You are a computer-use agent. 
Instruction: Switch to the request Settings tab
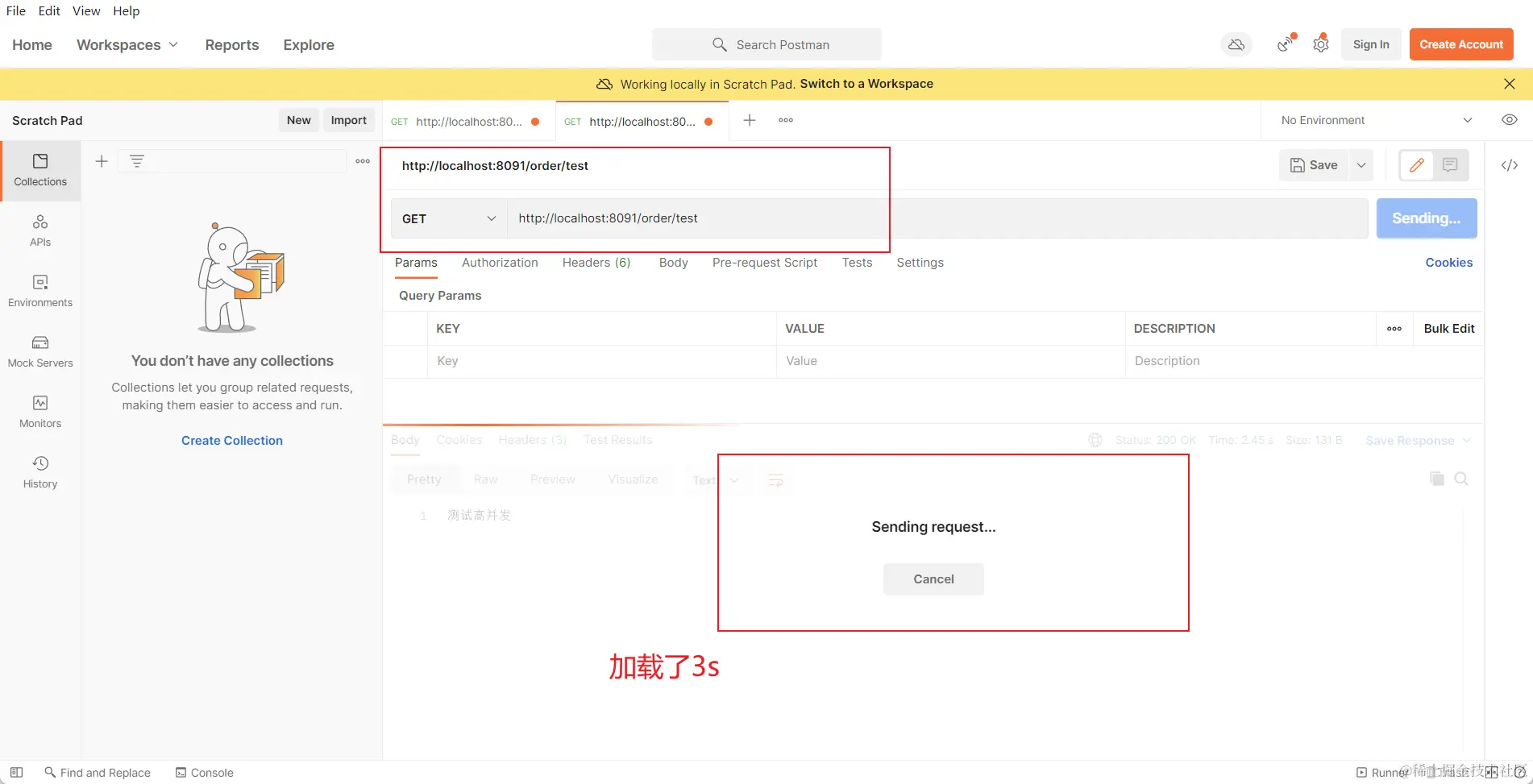point(920,263)
